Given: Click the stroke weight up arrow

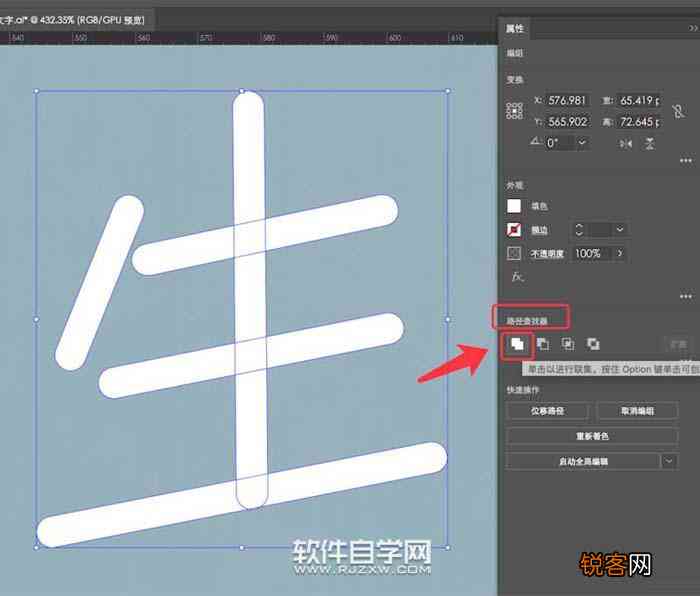Looking at the screenshot, I should pos(579,226).
